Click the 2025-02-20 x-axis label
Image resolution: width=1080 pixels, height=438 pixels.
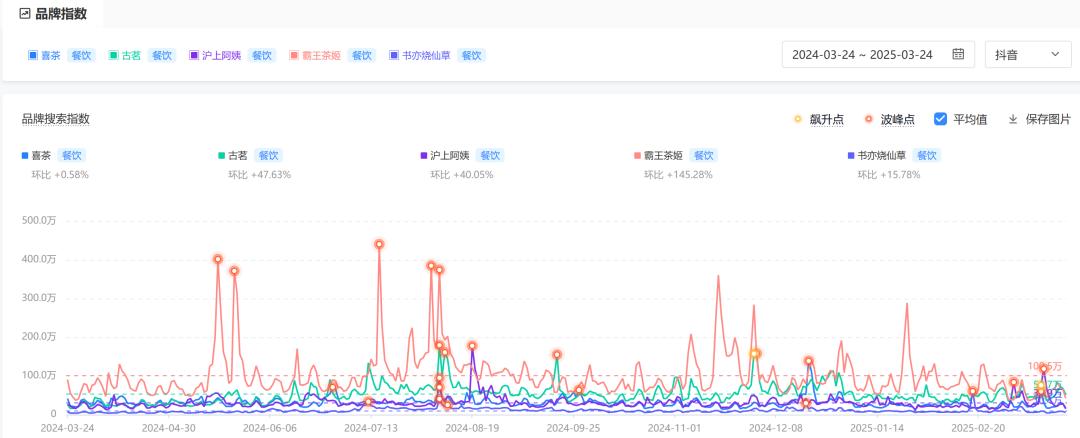(x=976, y=428)
